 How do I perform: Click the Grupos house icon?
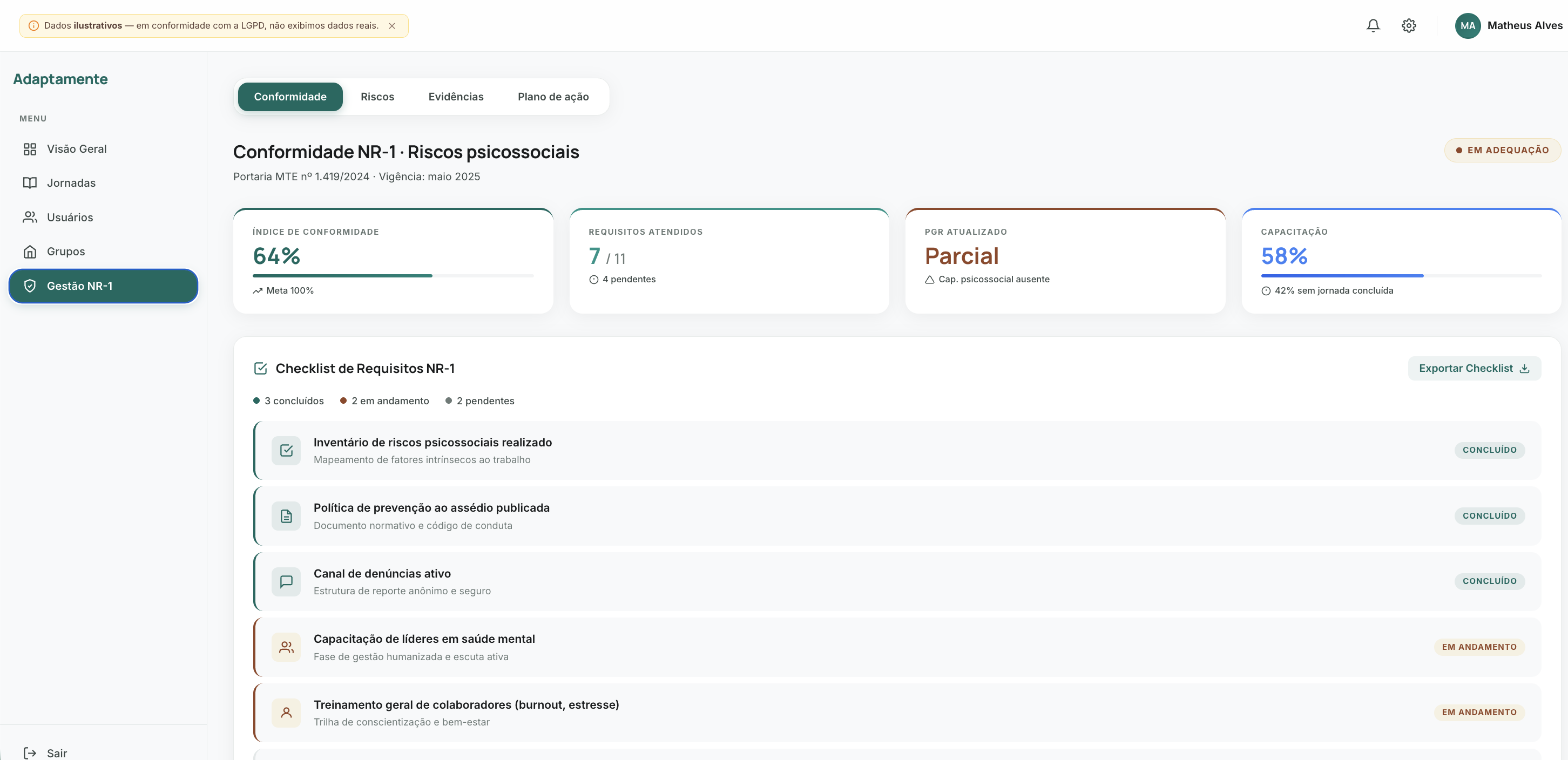[30, 252]
